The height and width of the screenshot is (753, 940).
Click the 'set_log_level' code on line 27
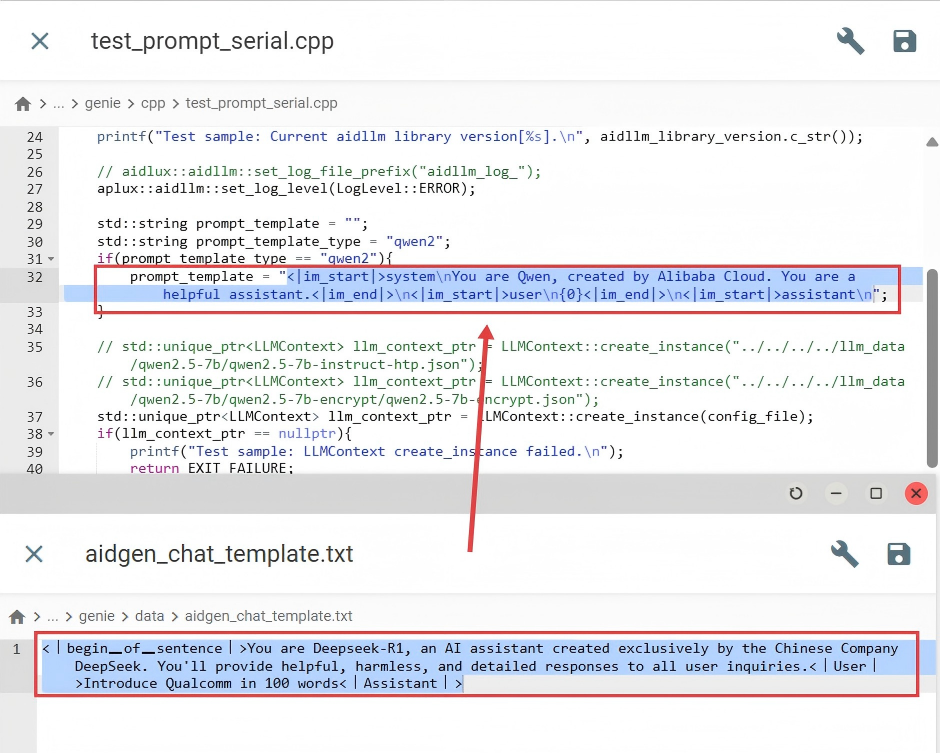click(275, 189)
